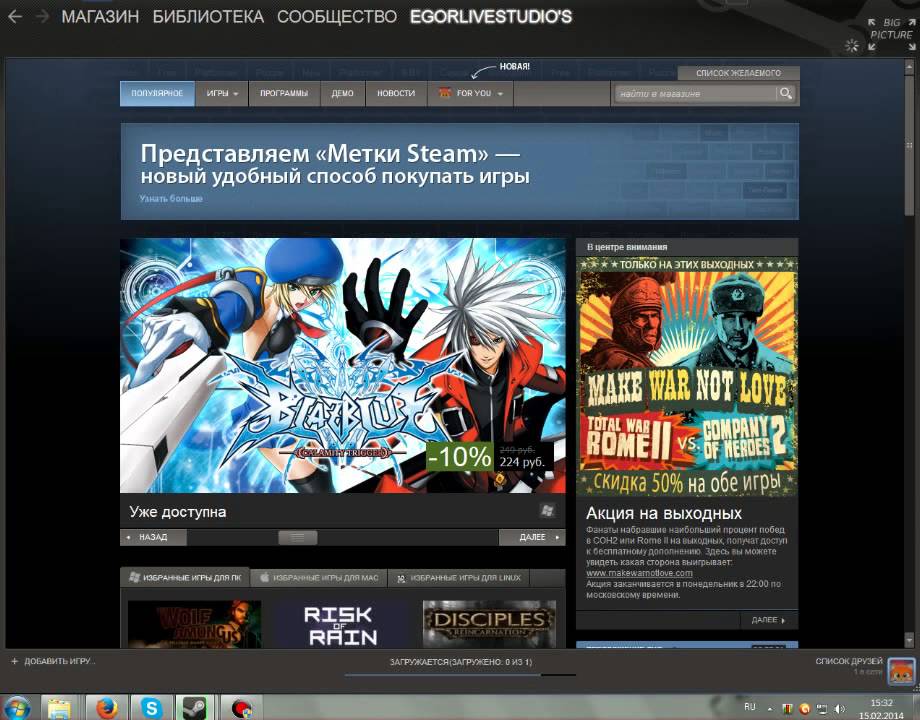The height and width of the screenshot is (720, 920).
Task: Open the ДЕМО store tab
Action: point(343,93)
